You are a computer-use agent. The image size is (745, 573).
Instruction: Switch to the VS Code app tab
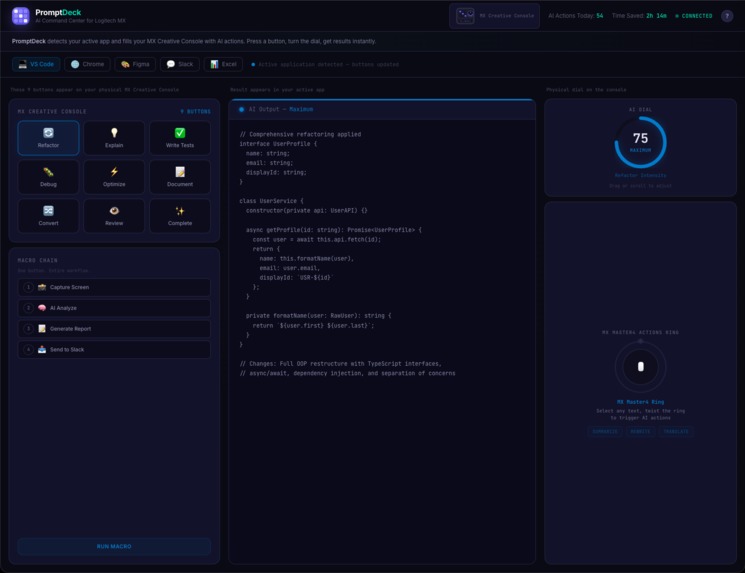click(x=36, y=64)
